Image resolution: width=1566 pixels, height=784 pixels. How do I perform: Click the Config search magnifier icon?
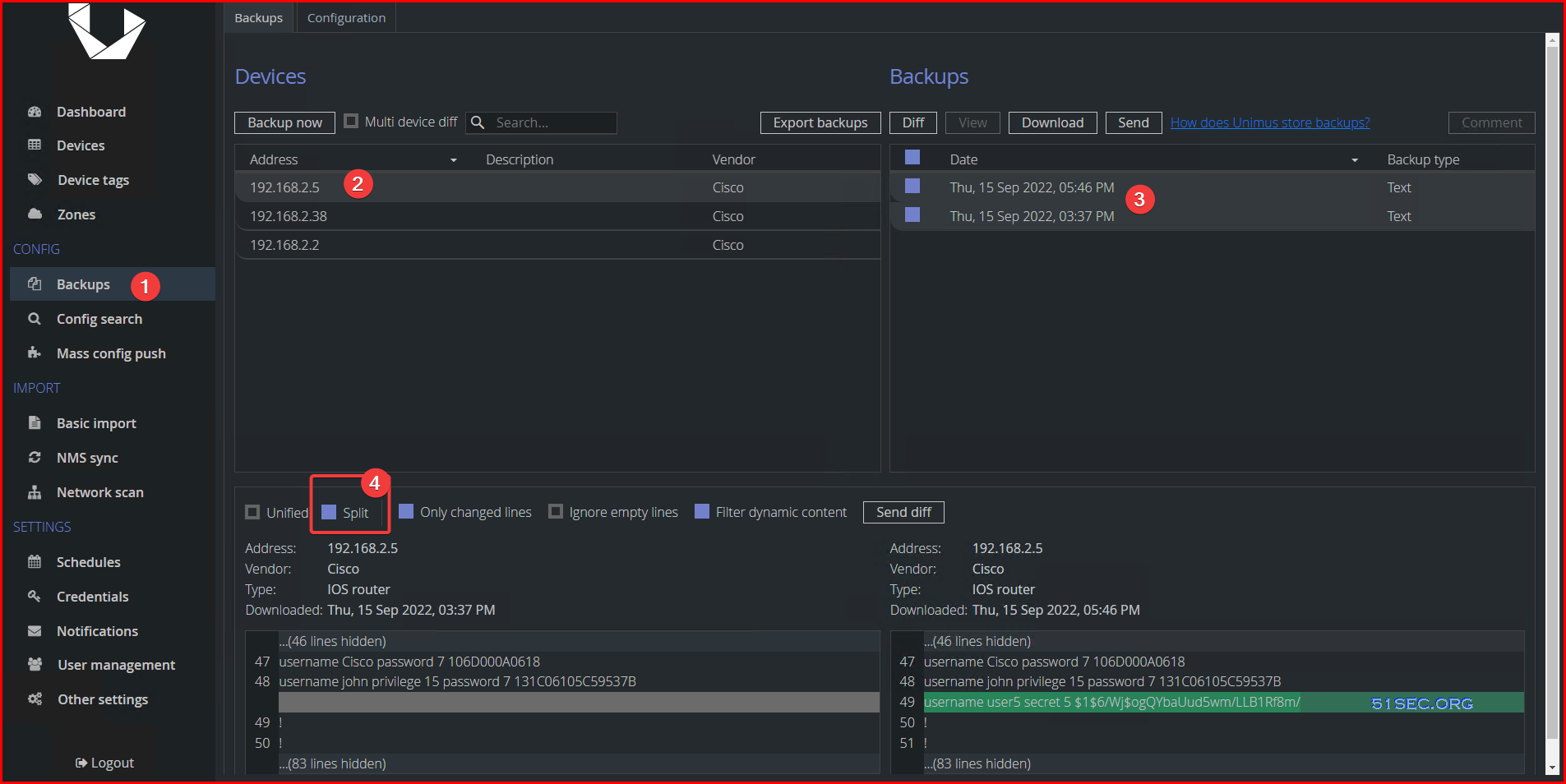point(35,319)
